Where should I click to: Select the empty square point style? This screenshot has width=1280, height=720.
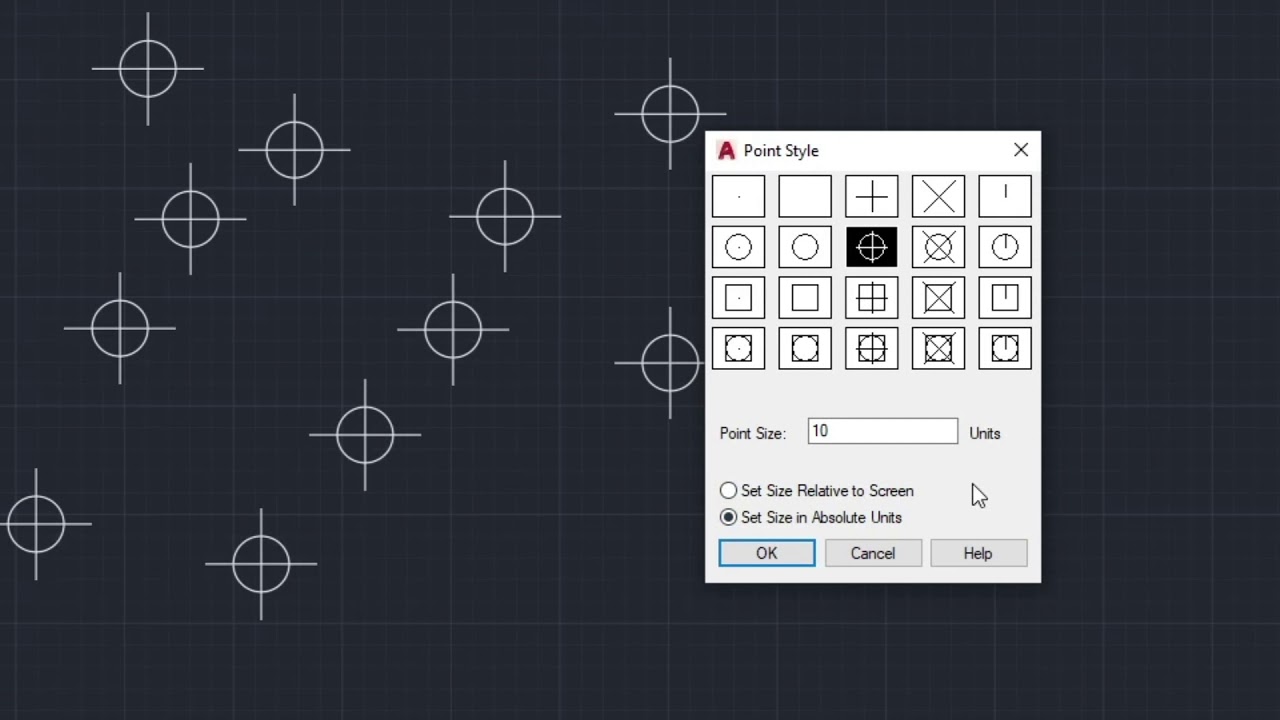tap(805, 298)
